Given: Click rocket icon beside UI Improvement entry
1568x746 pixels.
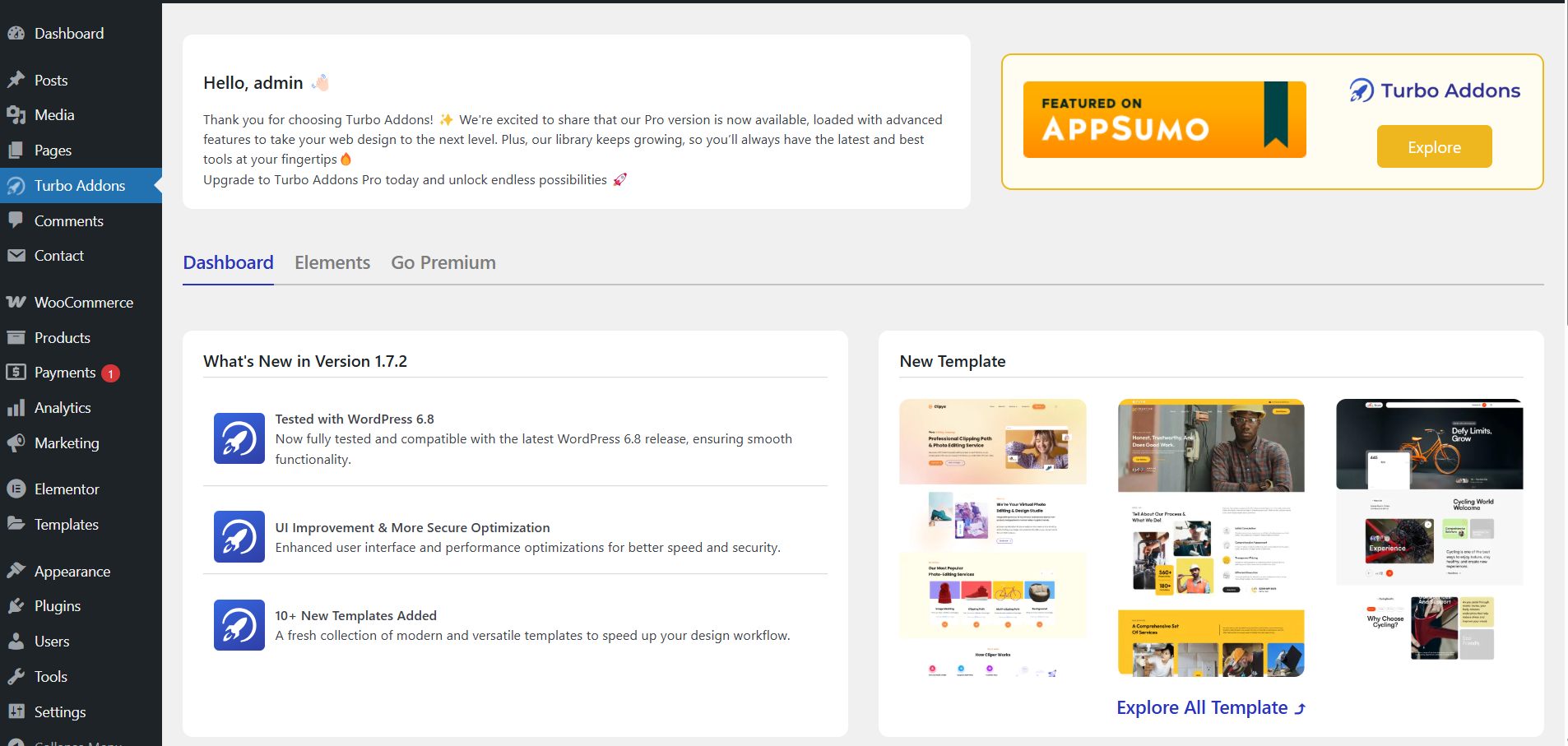Looking at the screenshot, I should [239, 537].
